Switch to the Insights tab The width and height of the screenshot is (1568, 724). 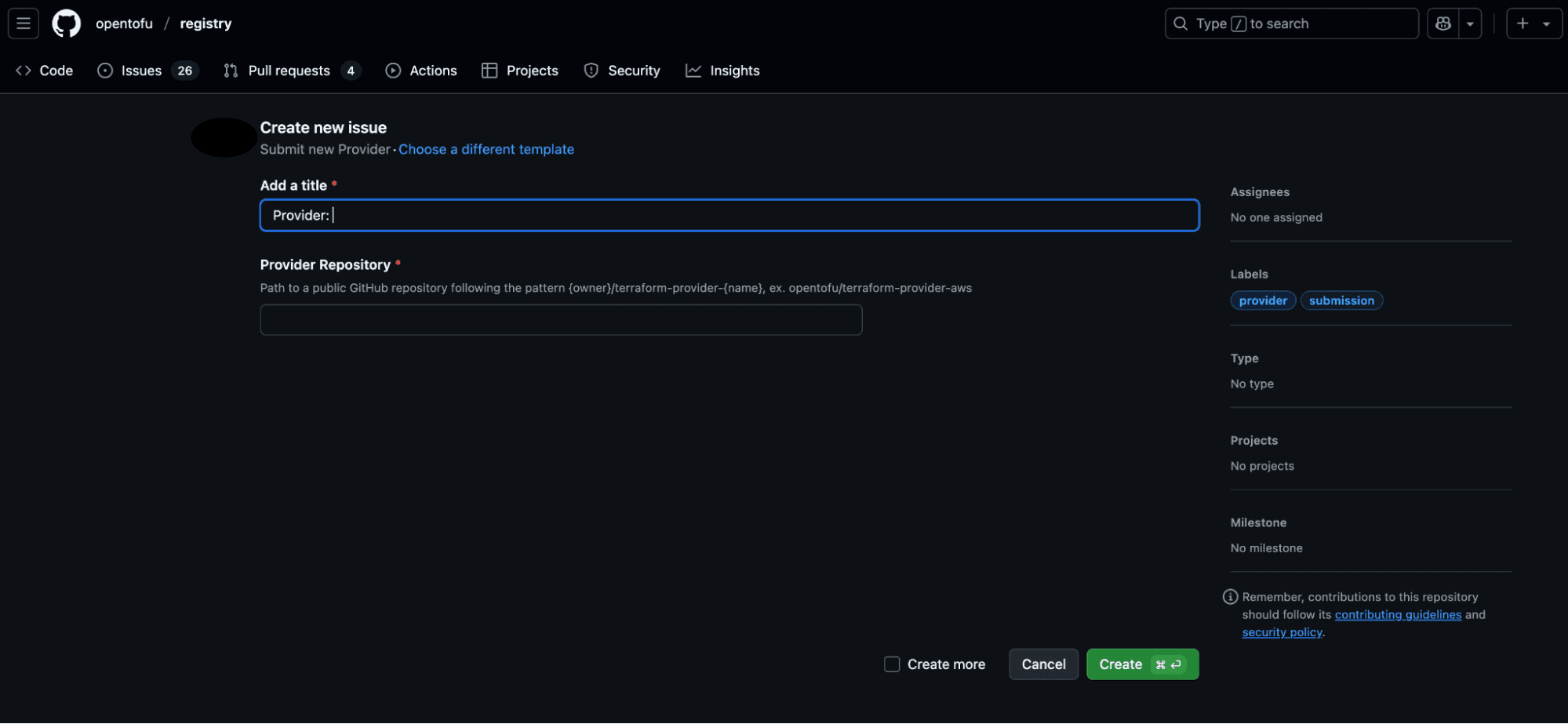tap(722, 71)
